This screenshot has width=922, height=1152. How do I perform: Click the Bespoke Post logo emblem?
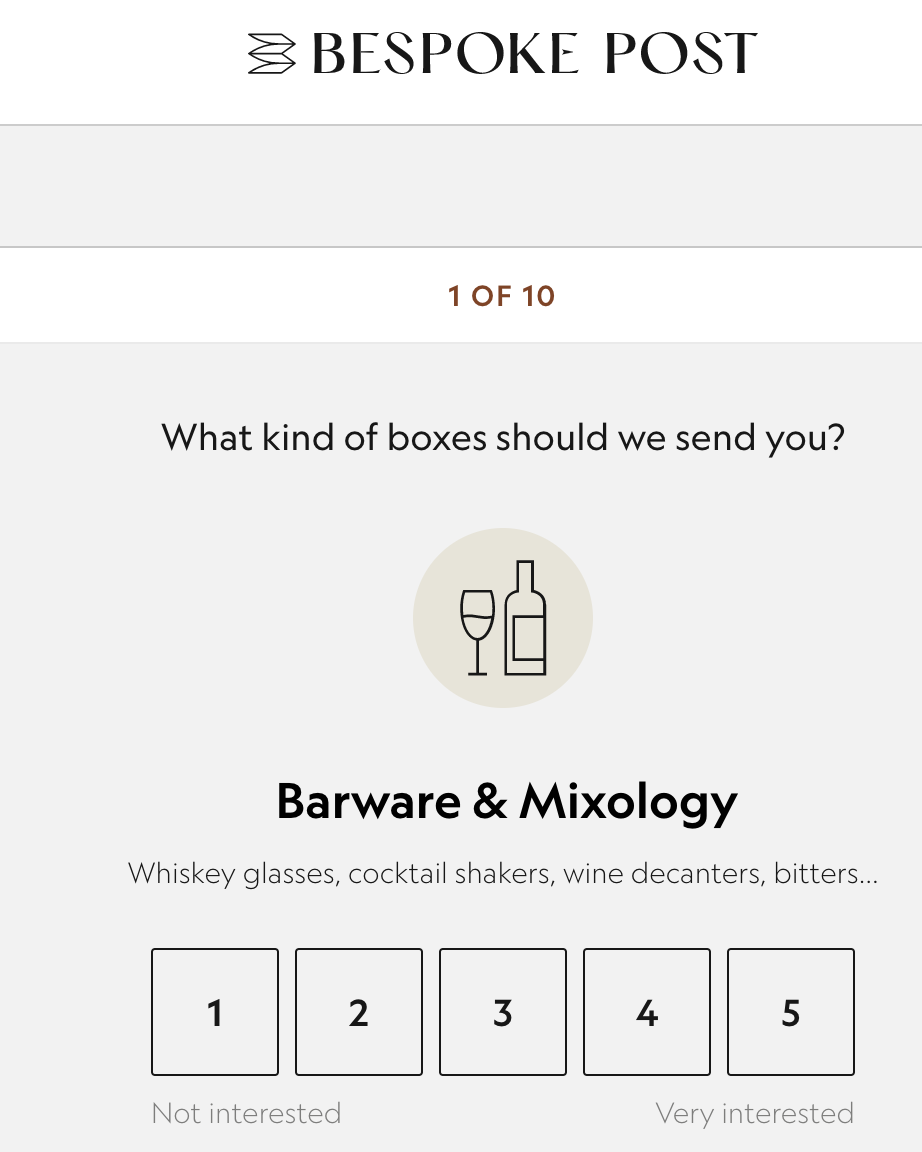pos(272,54)
